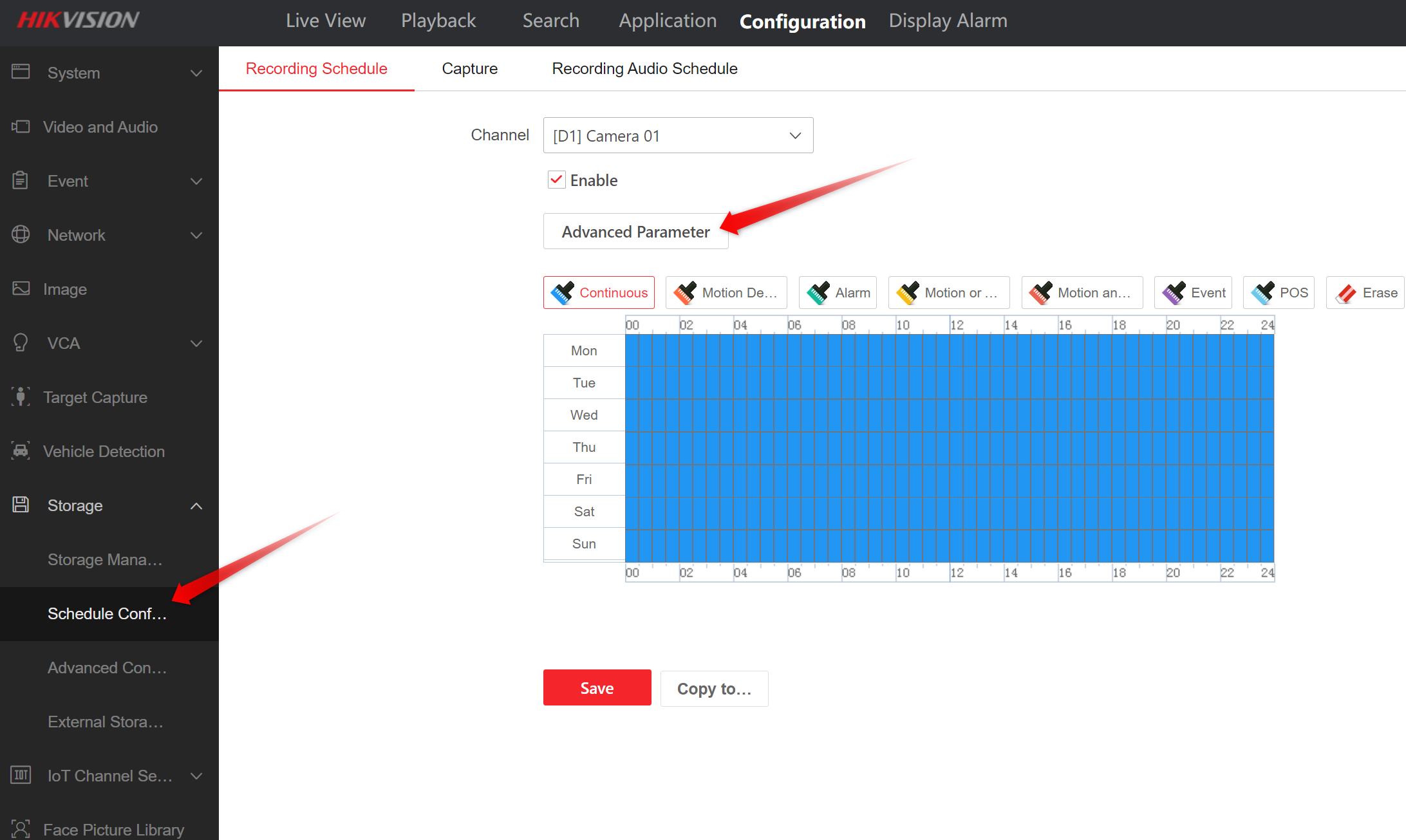Click the Monday schedule timeline bar
The height and width of the screenshot is (840, 1406).
[950, 351]
